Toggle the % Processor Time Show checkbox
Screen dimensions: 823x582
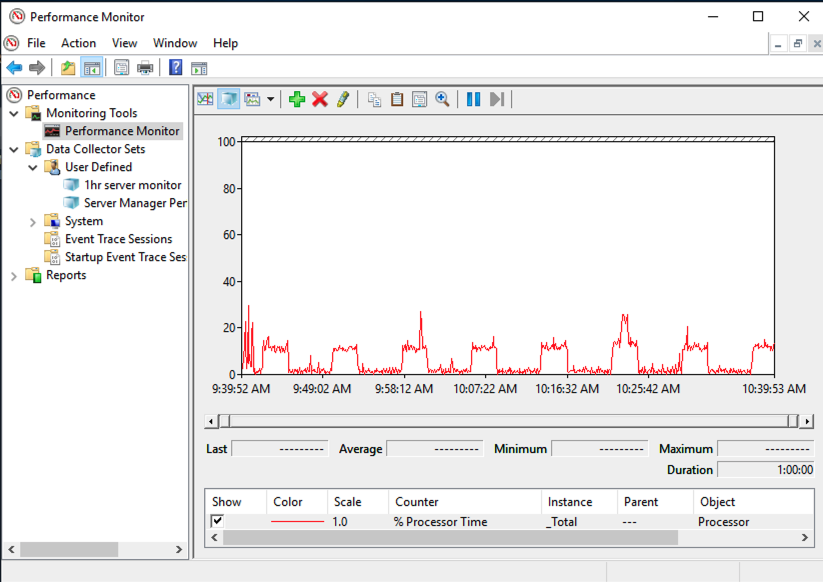217,521
